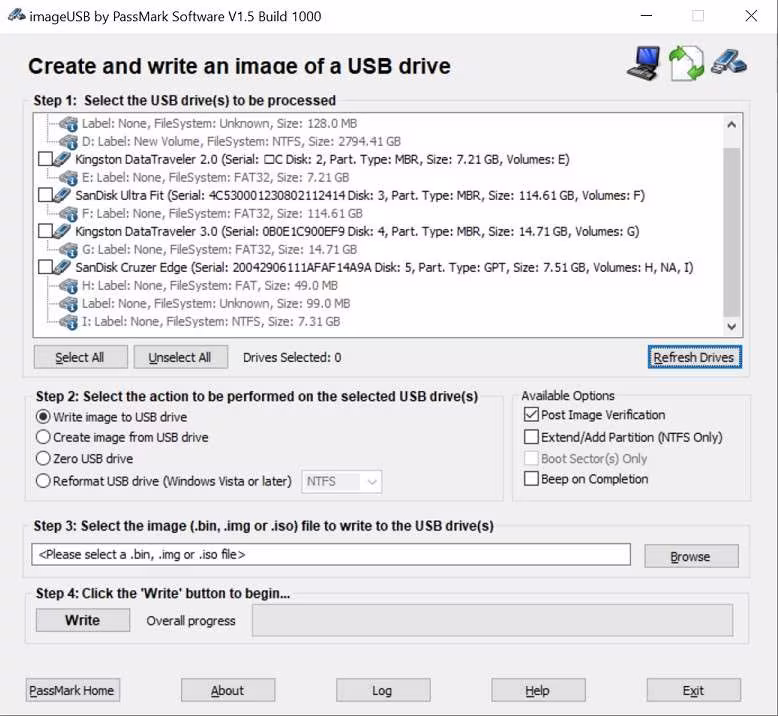Click the imageUSB app icon in title bar

tap(16, 15)
